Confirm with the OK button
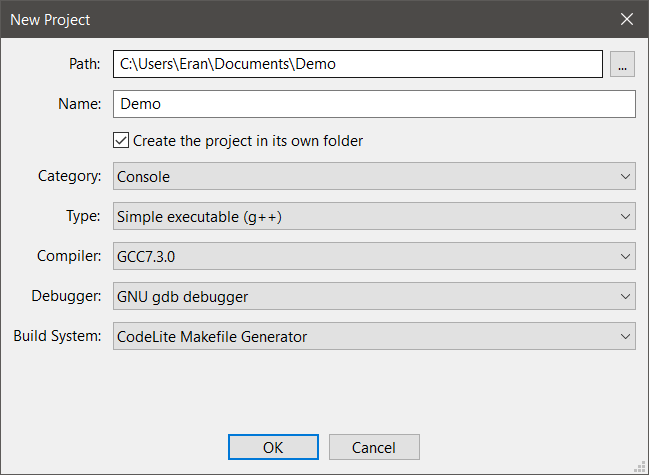This screenshot has height=475, width=649. [273, 447]
